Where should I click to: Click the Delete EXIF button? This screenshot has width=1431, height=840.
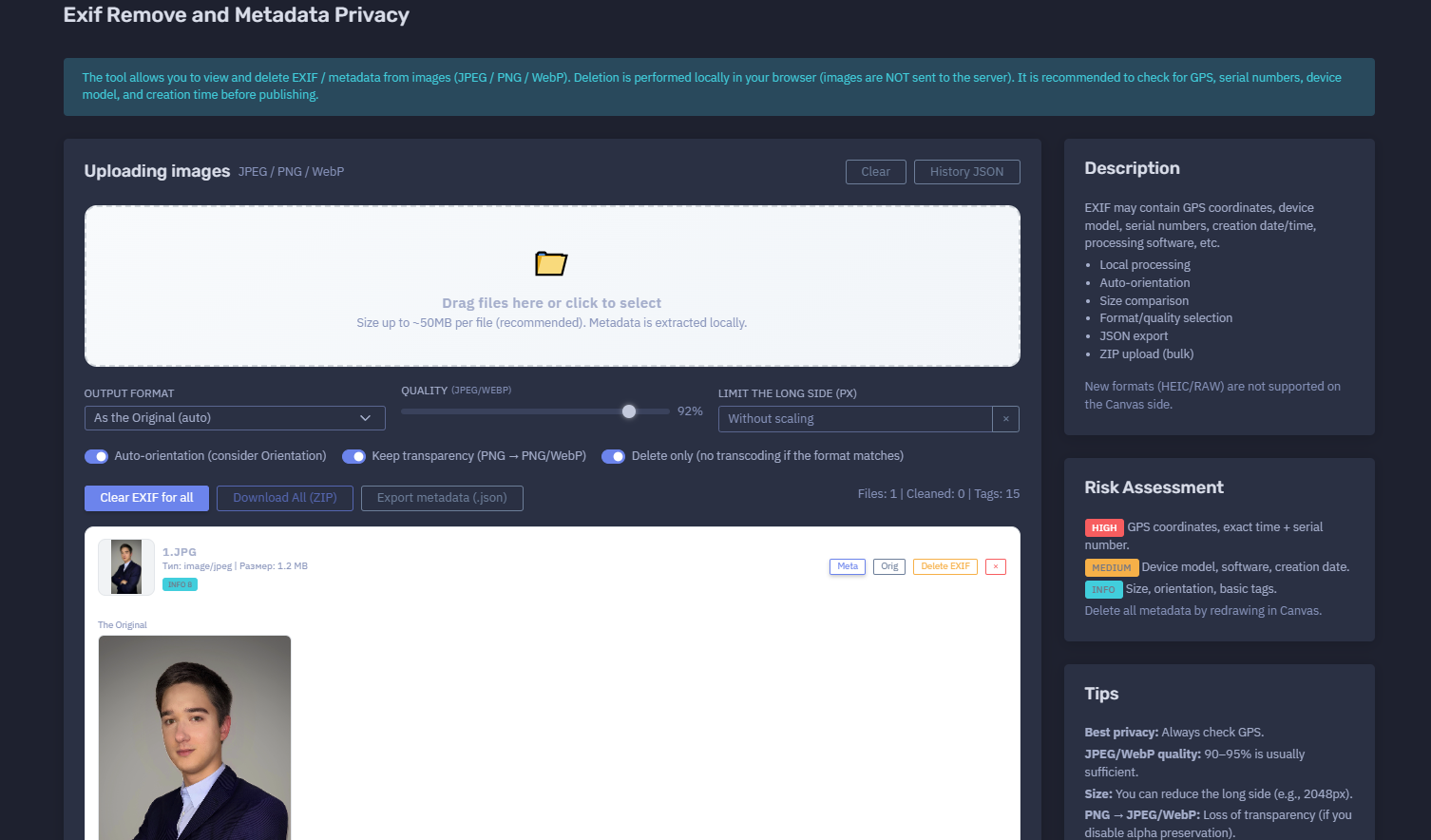(x=945, y=566)
